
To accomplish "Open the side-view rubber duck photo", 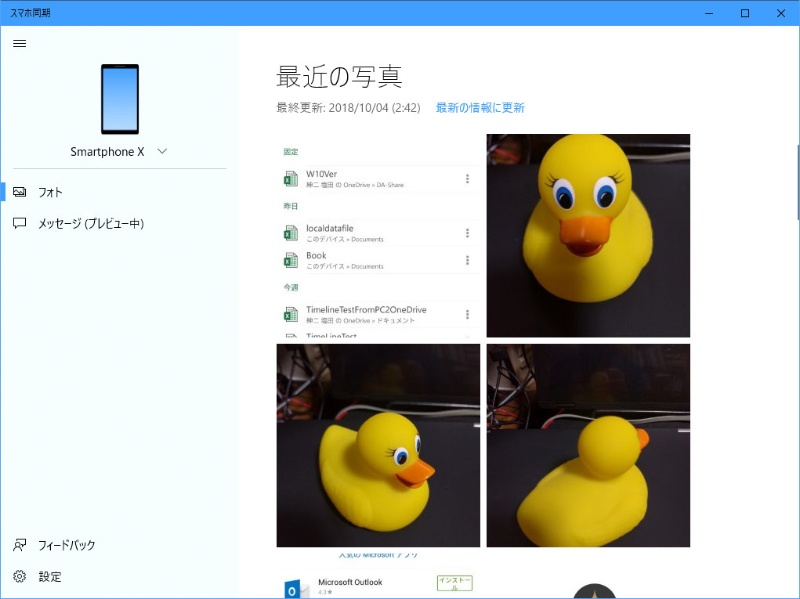I will (378, 446).
